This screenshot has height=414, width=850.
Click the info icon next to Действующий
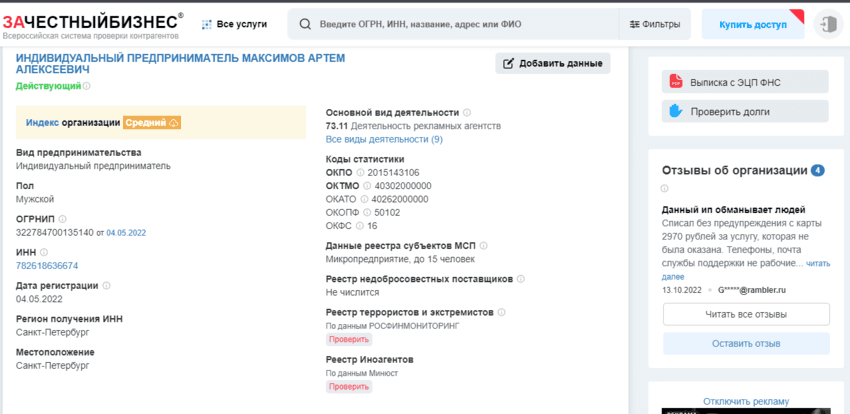click(87, 86)
